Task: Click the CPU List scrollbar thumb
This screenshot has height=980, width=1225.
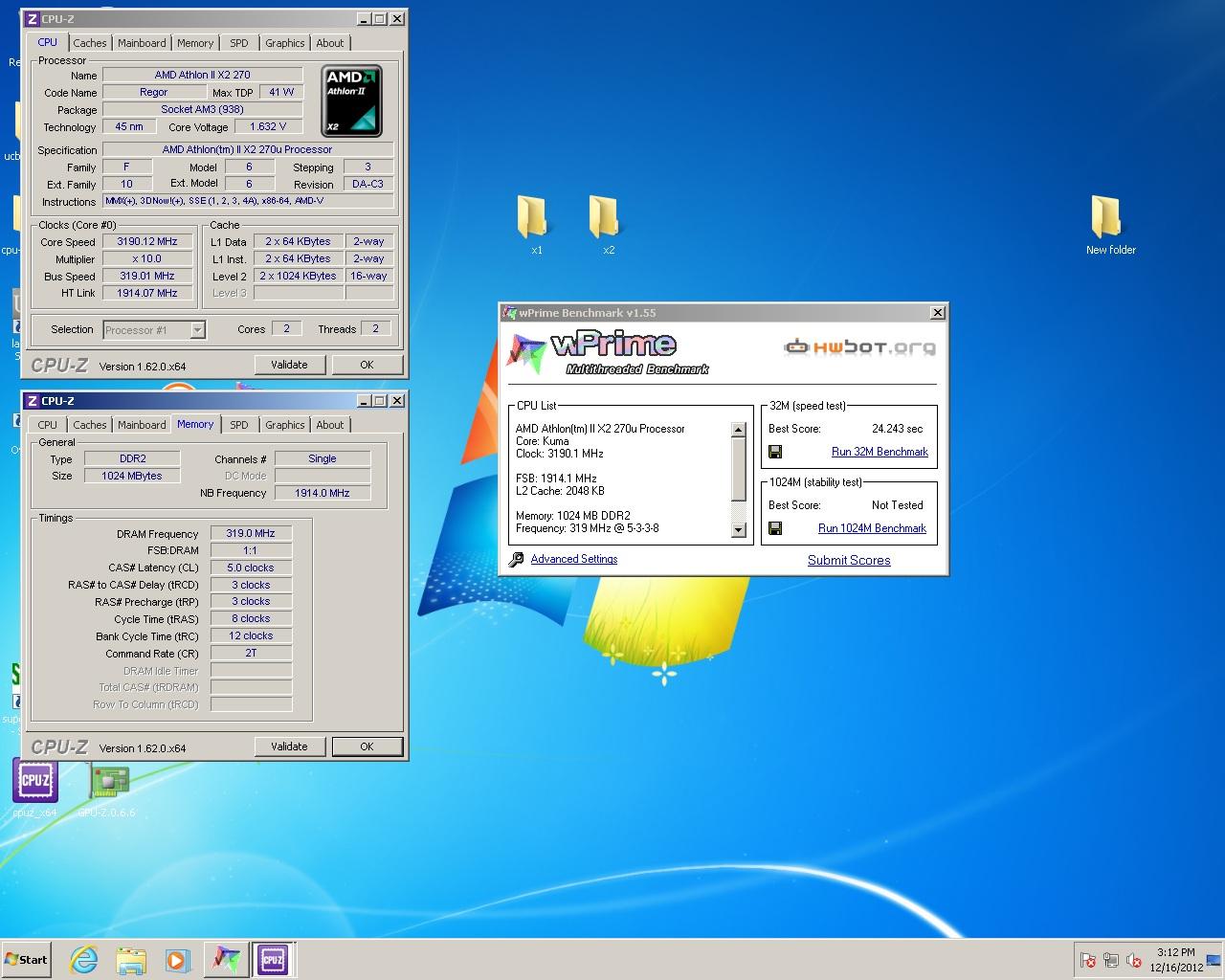Action: click(738, 469)
